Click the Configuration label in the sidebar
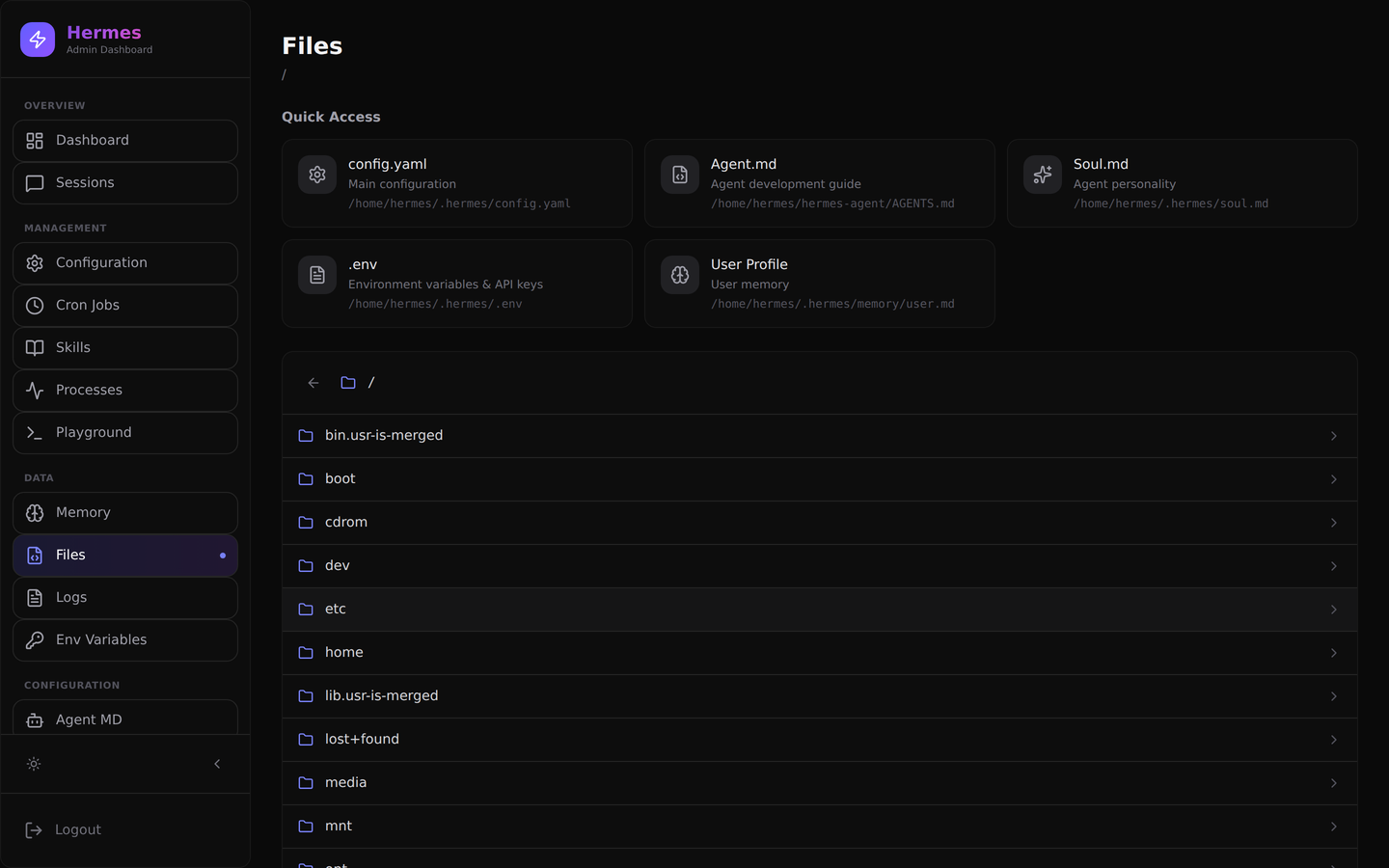 101,263
